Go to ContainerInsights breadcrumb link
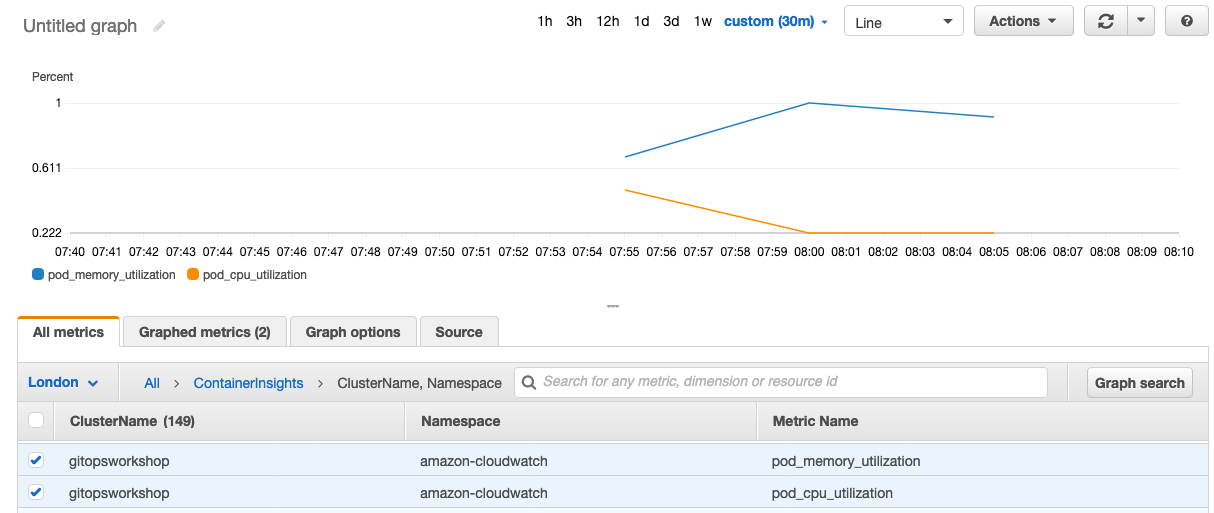Viewport: 1214px width, 513px height. click(x=248, y=383)
